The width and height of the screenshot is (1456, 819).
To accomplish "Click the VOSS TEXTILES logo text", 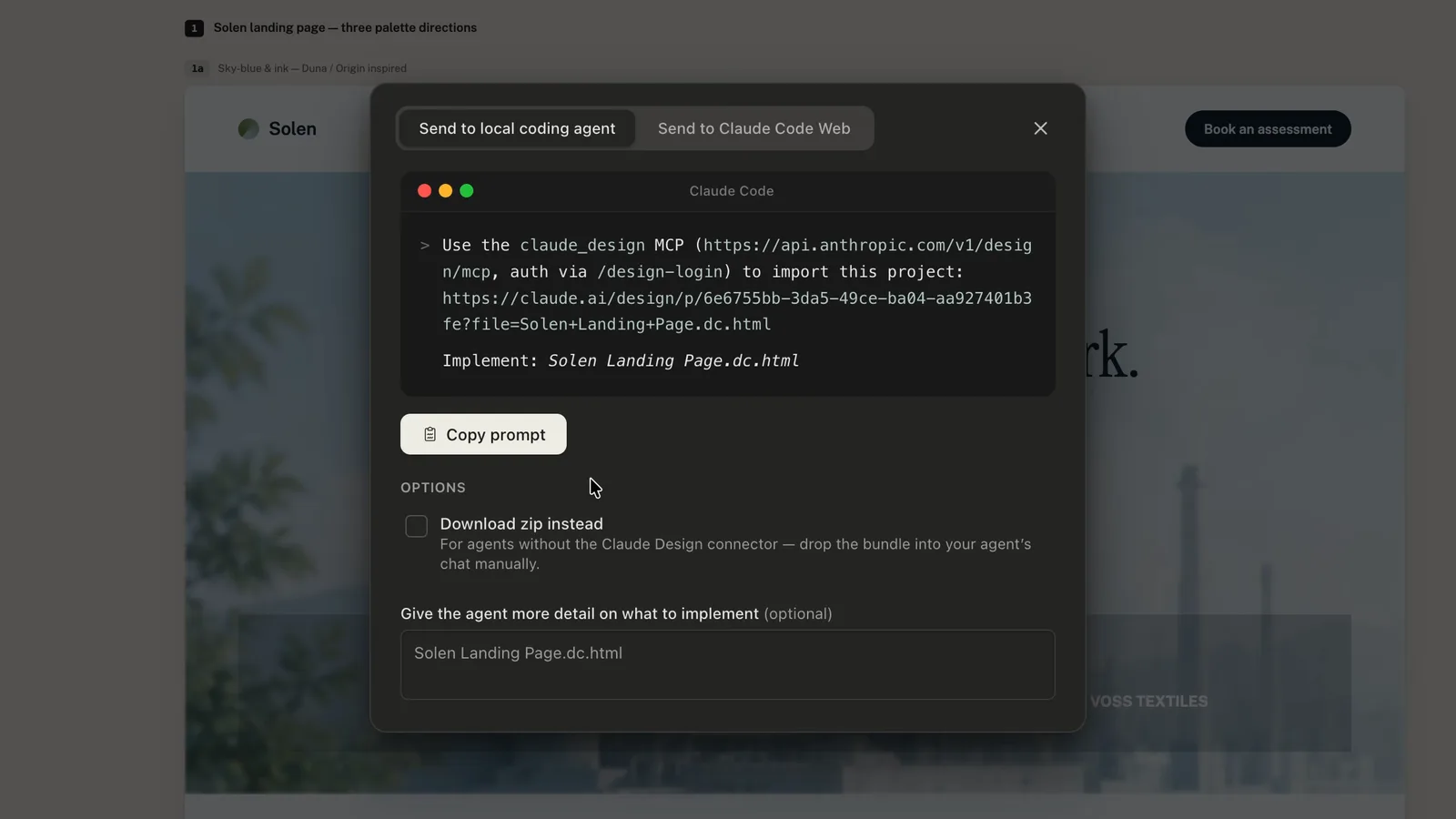I will 1148,702.
